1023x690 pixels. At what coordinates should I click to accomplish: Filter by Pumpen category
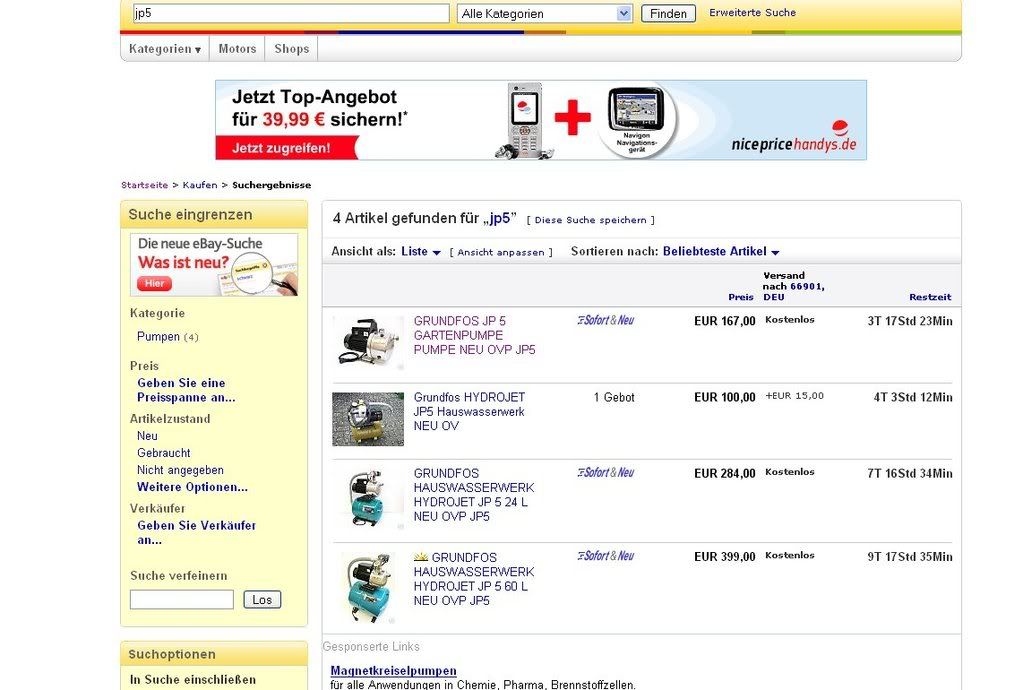click(x=158, y=337)
